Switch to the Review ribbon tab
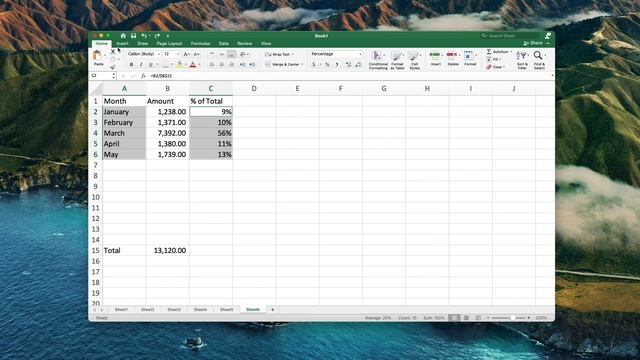640x360 pixels. (x=244, y=43)
